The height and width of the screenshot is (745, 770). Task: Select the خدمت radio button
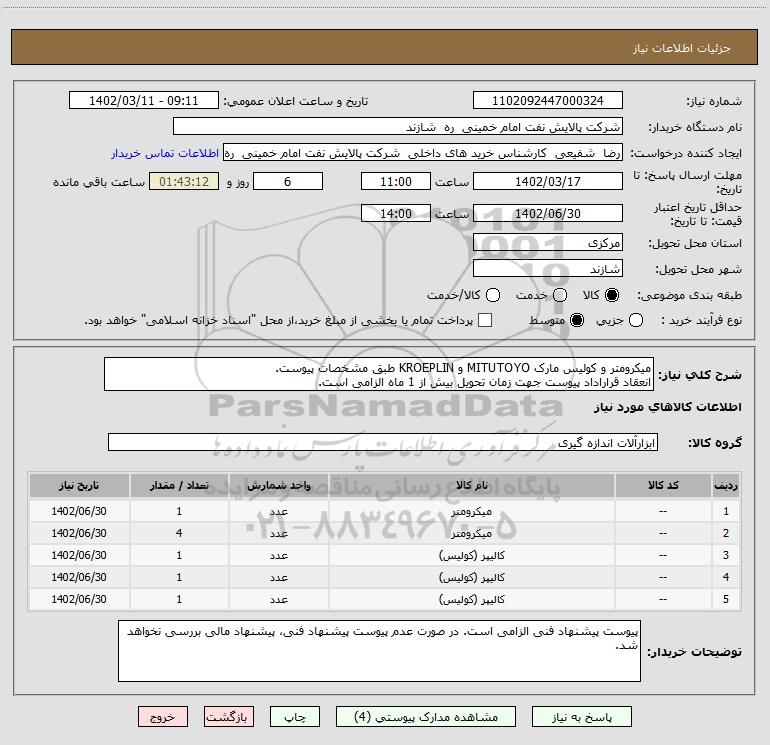click(560, 295)
